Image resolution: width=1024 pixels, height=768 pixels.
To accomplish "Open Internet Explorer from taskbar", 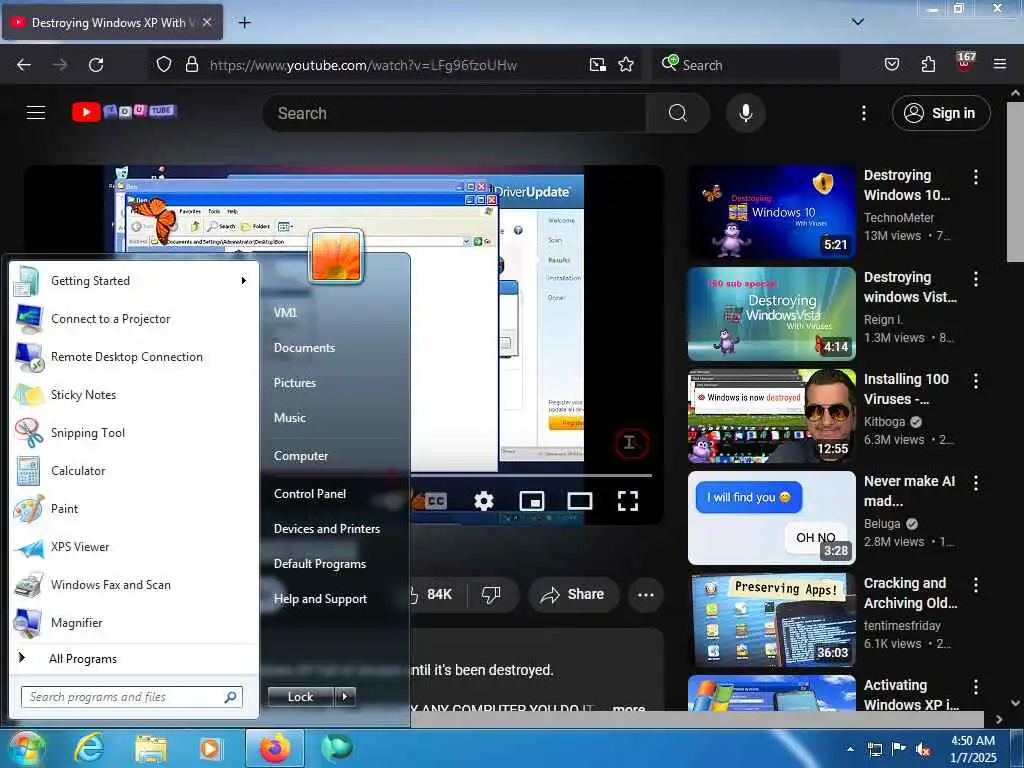I will coord(89,748).
